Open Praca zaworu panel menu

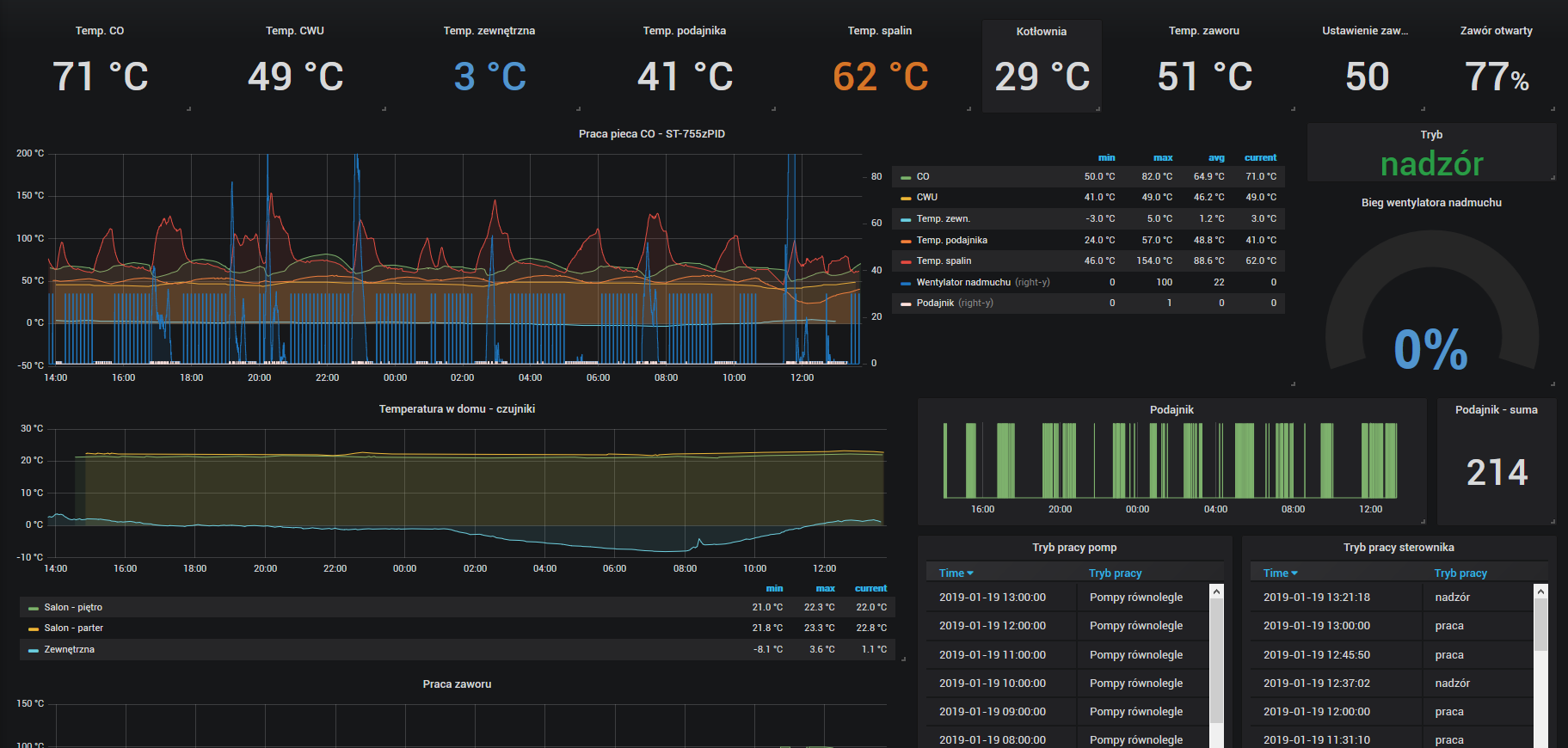457,684
